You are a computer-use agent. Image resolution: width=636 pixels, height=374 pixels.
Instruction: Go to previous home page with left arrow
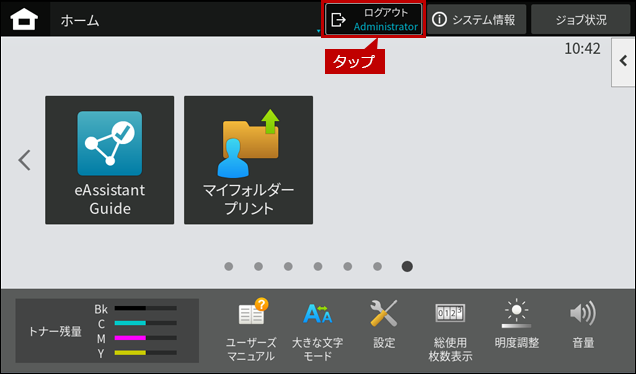tap(24, 160)
